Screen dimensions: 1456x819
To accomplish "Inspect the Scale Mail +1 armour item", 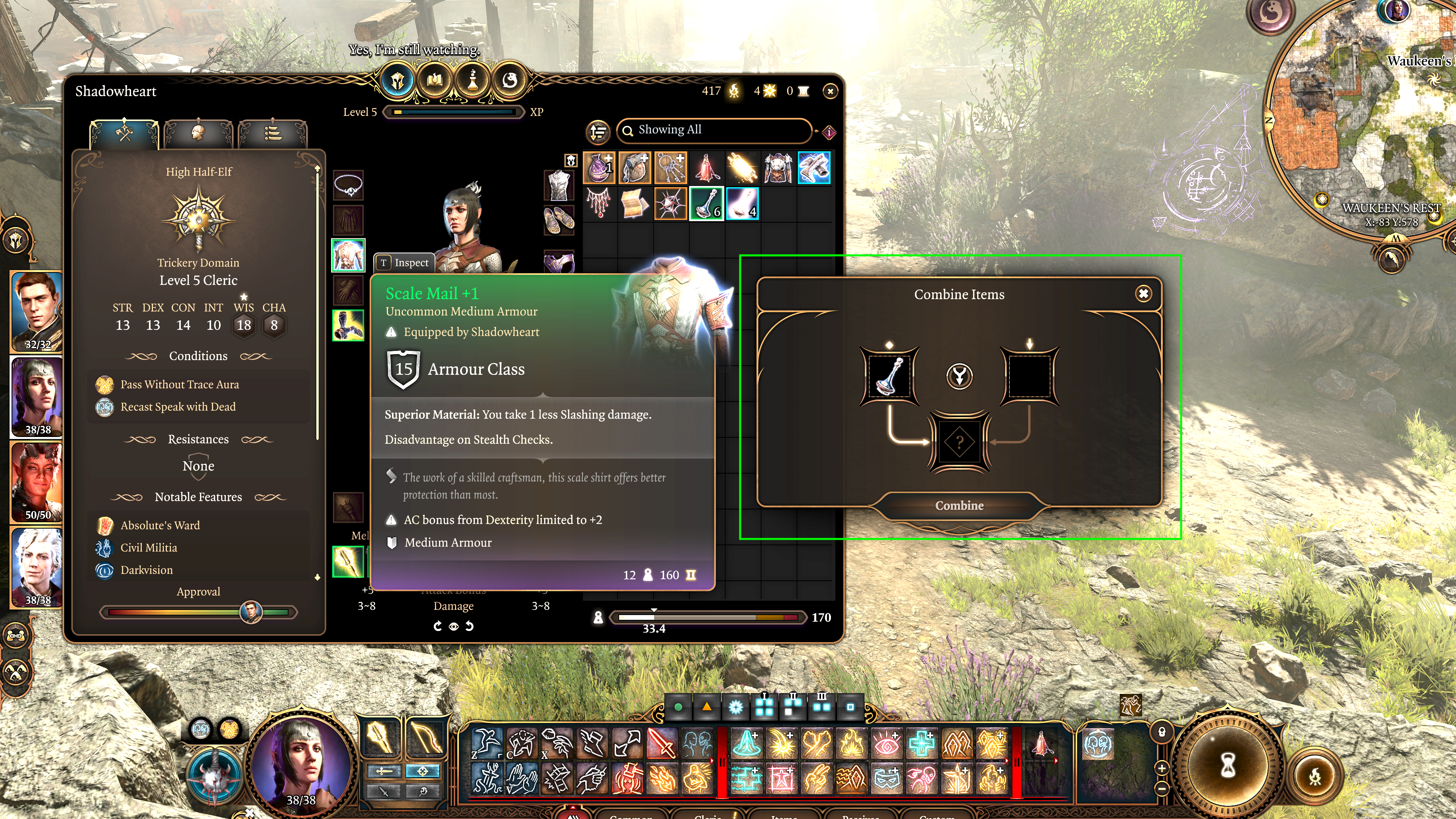I will (x=349, y=255).
